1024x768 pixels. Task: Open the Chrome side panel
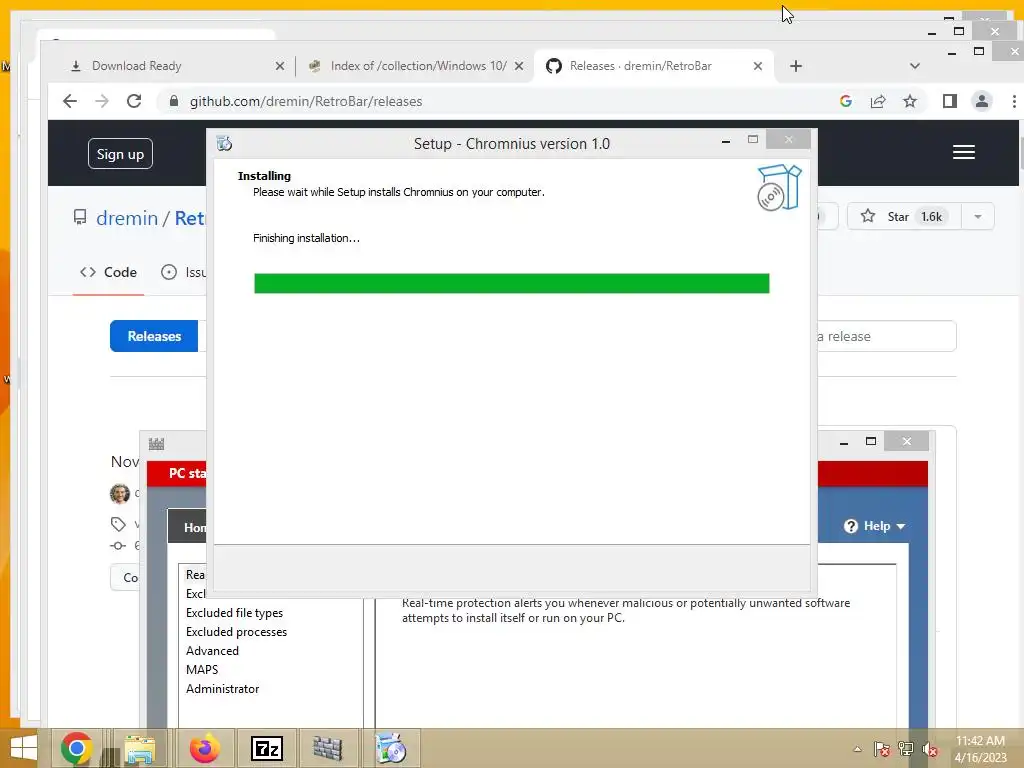pos(950,101)
